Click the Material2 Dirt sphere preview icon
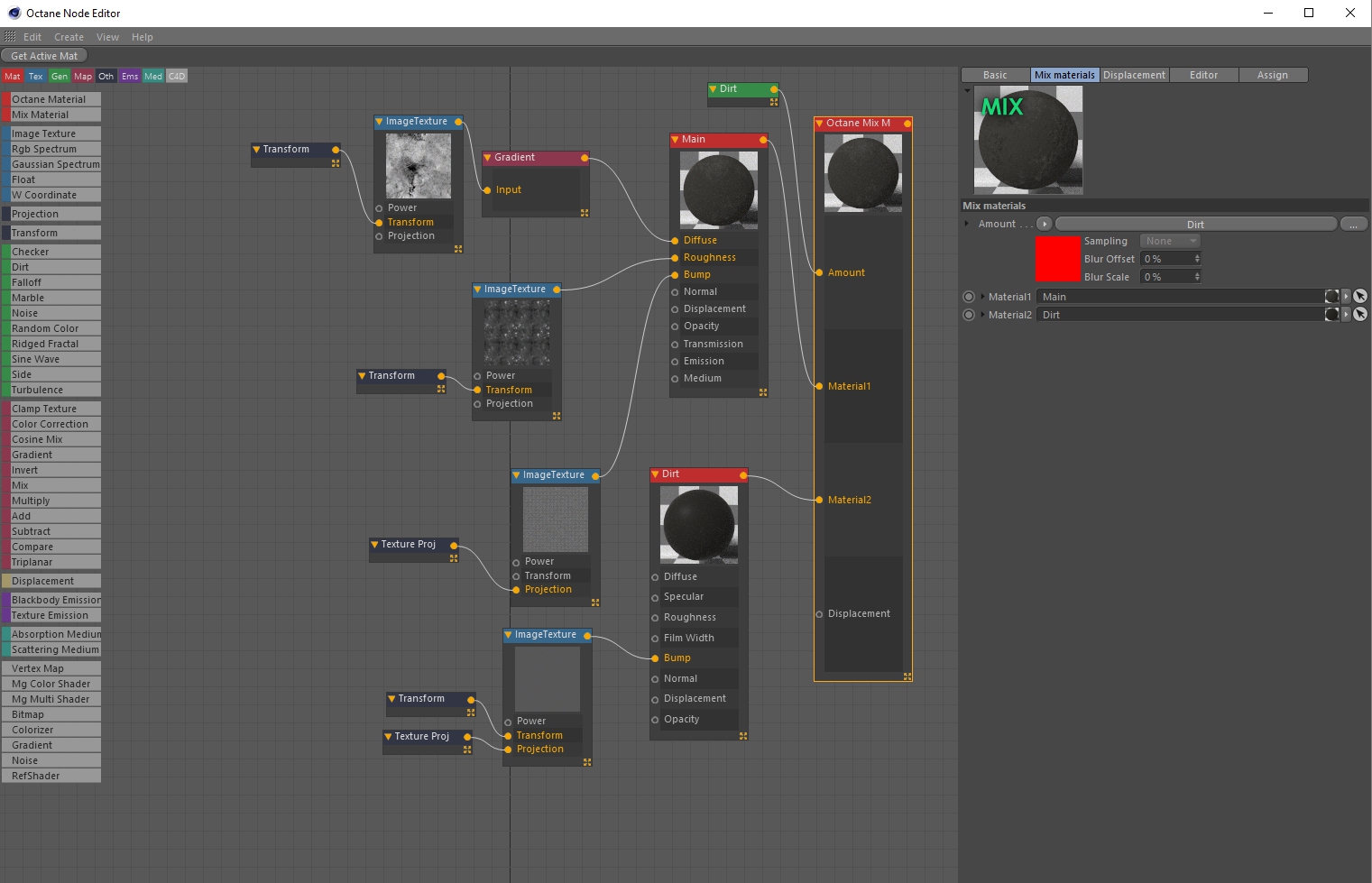Image resolution: width=1372 pixels, height=883 pixels. point(1331,315)
